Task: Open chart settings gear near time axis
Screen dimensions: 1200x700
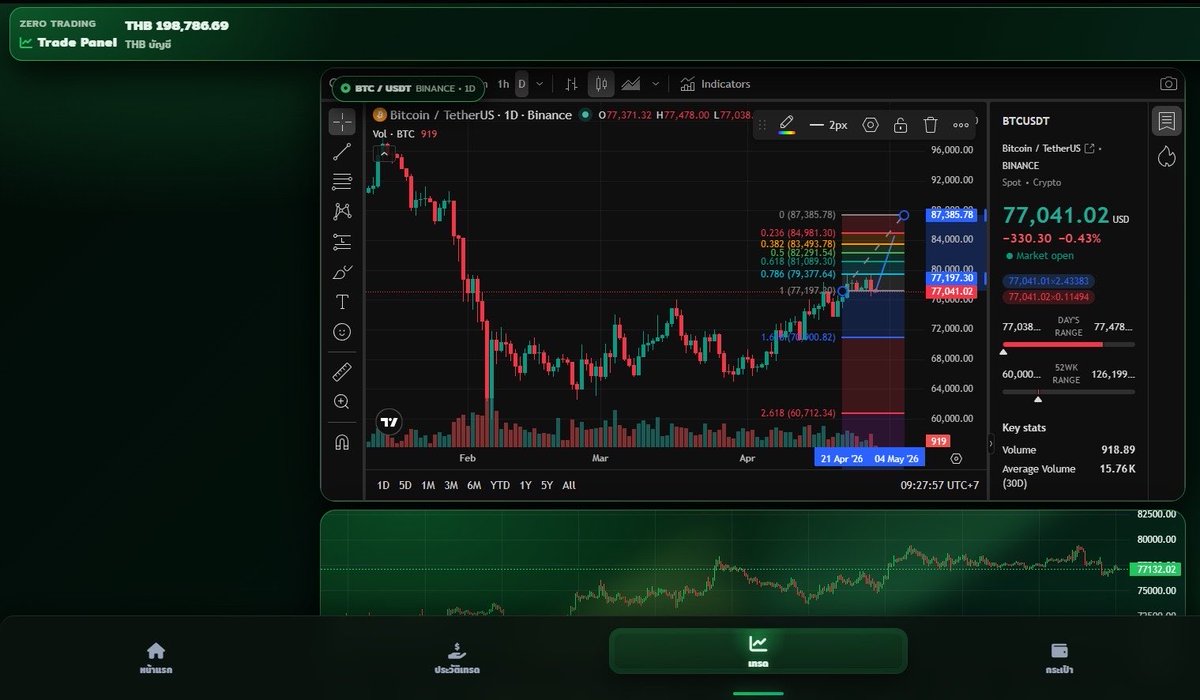Action: (956, 458)
